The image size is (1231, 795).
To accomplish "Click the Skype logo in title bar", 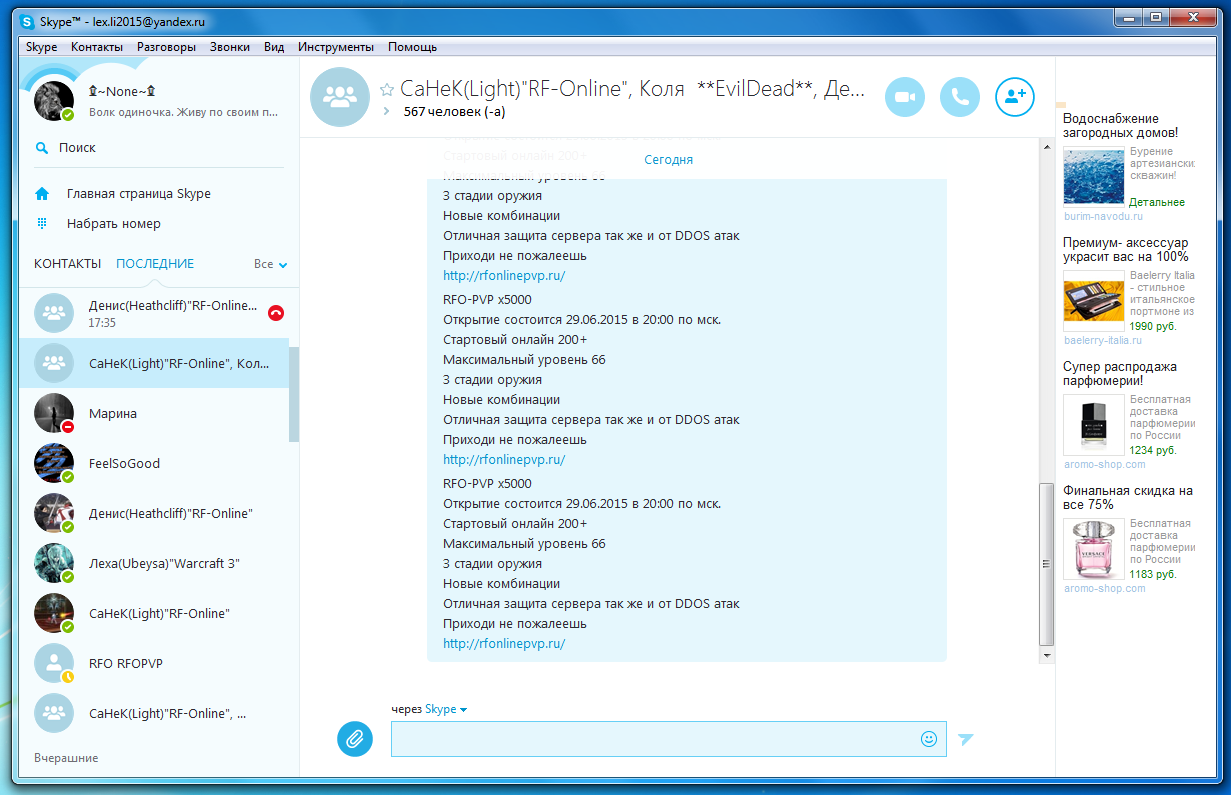I will (x=28, y=20).
